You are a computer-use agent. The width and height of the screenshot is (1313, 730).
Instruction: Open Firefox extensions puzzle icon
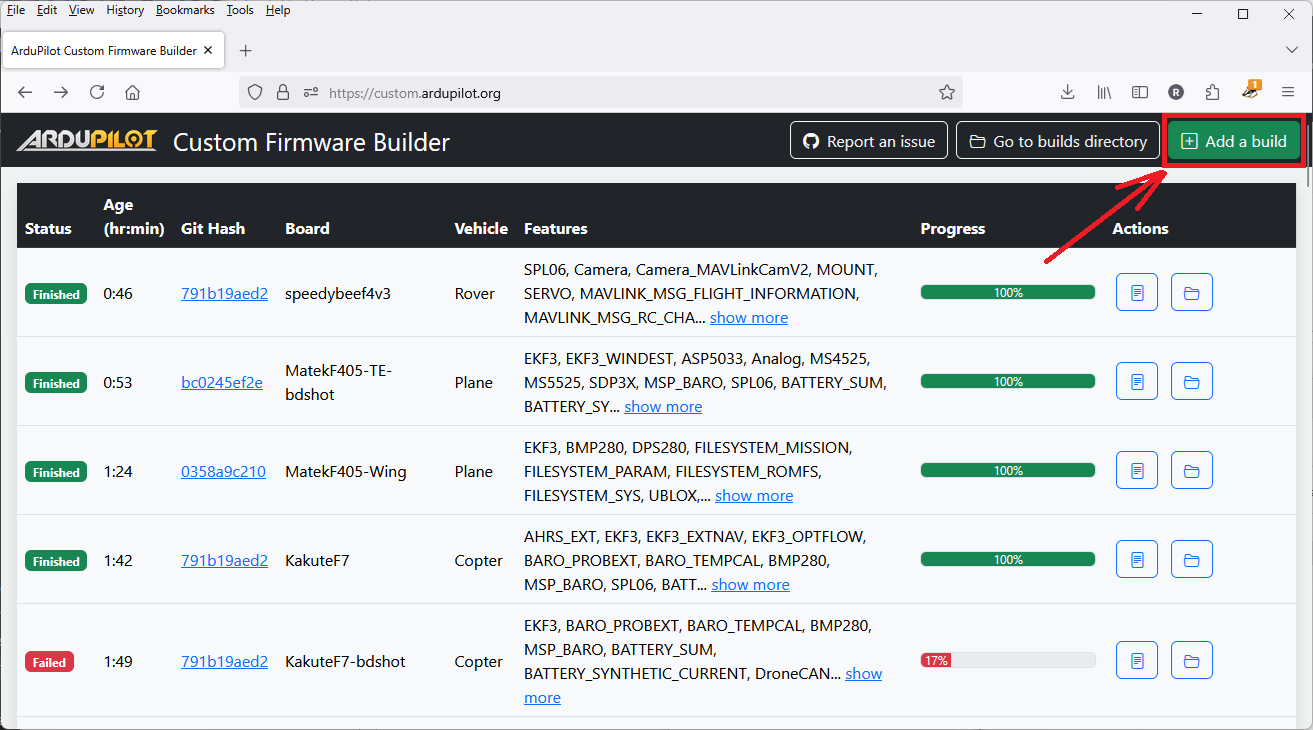[1212, 92]
